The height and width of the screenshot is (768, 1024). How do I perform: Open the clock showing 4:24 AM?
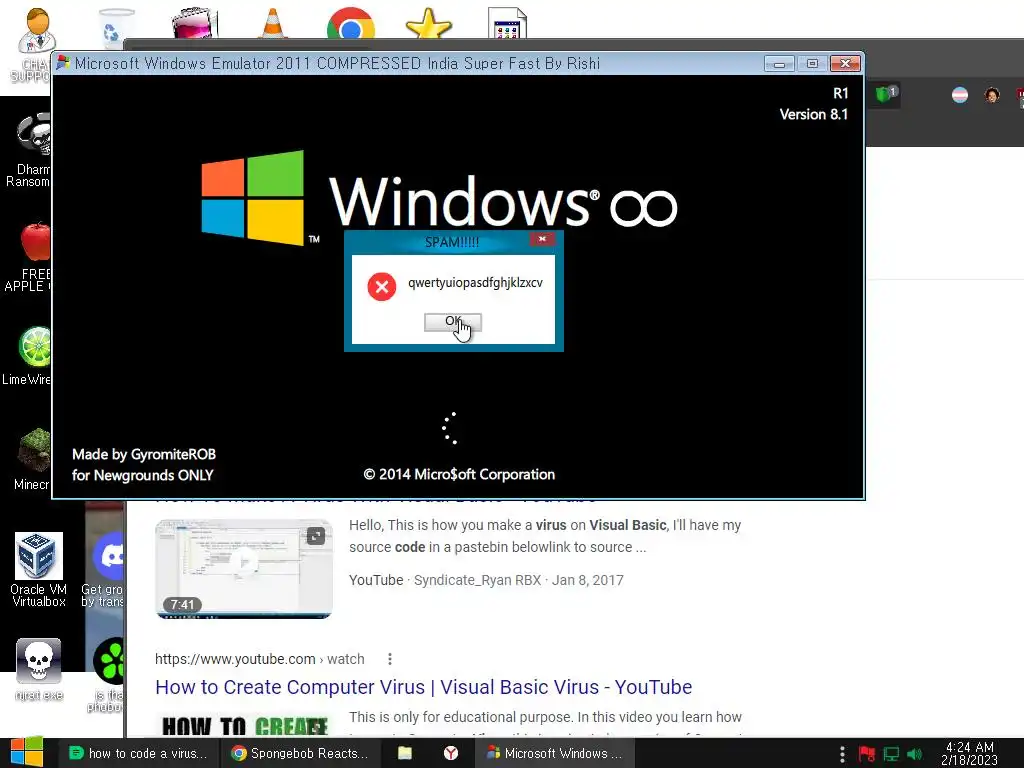[970, 754]
